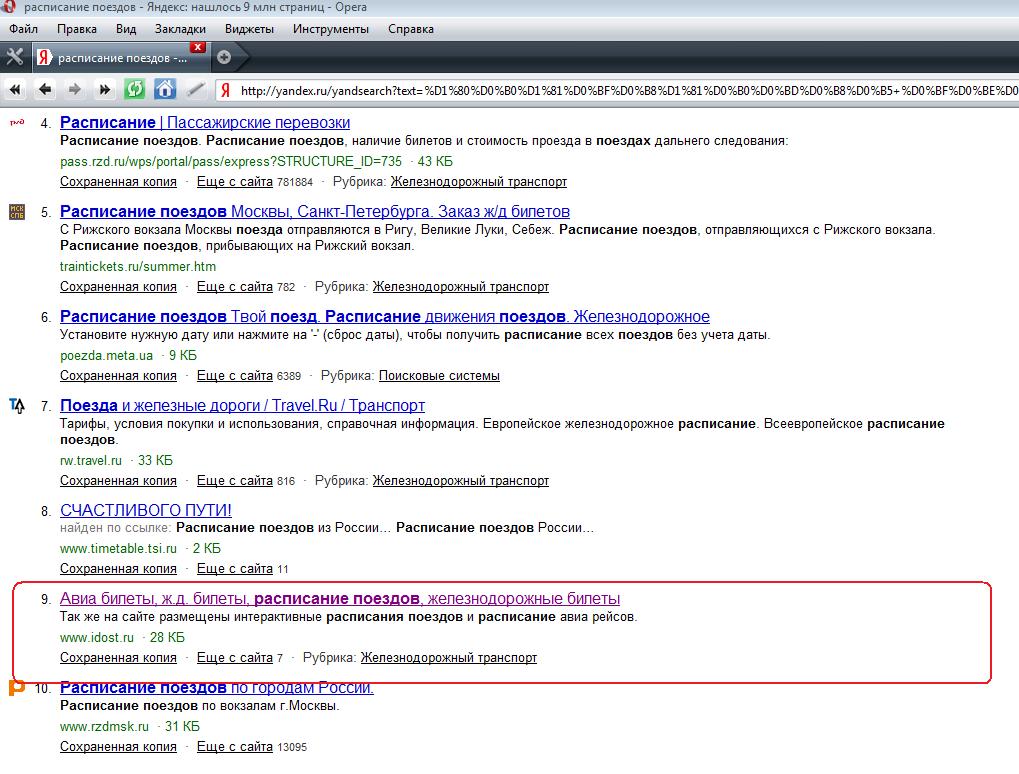Click the Opera logo in title bar

[x=8, y=7]
